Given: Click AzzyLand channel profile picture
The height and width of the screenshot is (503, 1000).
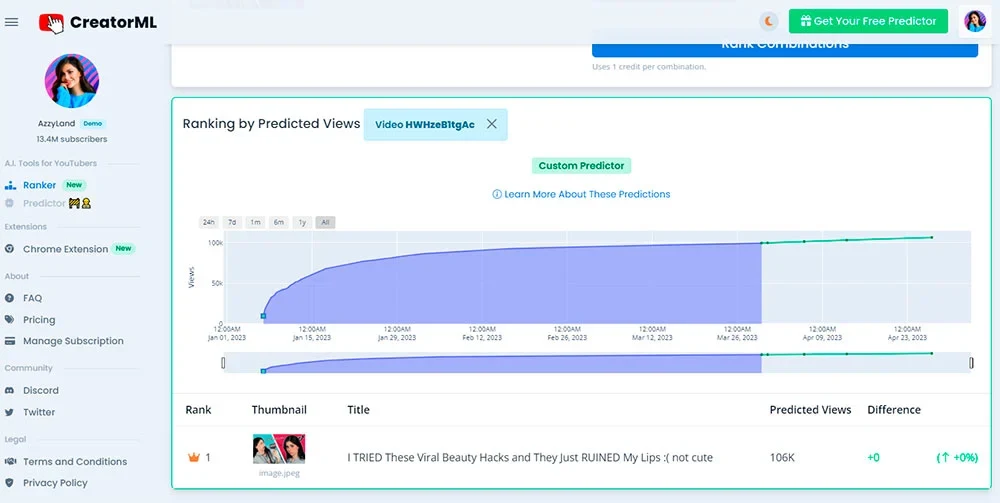Looking at the screenshot, I should [71, 81].
